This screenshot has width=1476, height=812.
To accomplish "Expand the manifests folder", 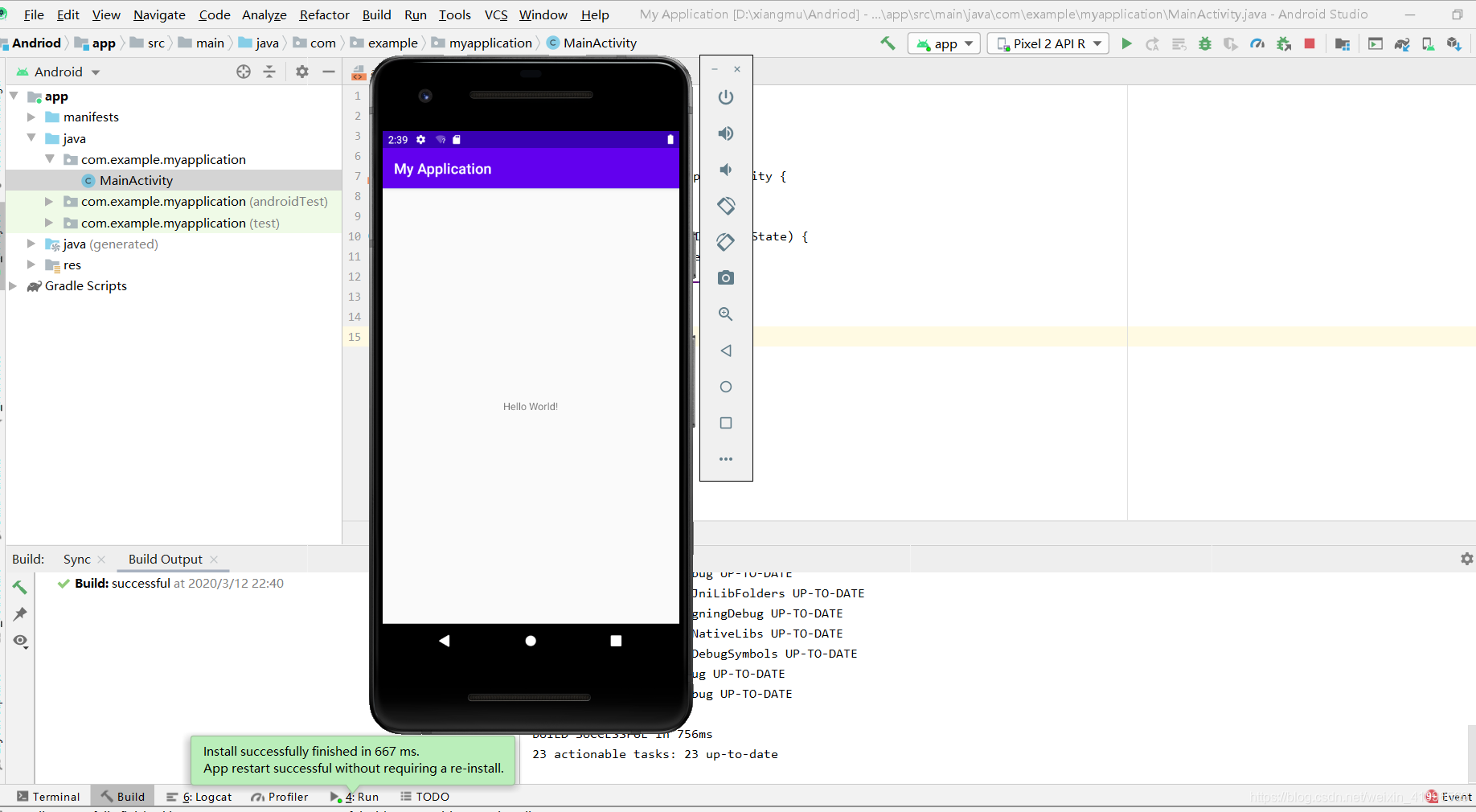I will pos(31,117).
